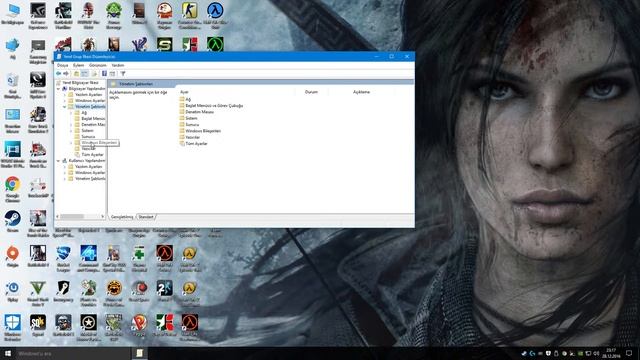Open the Eylem menu
The height and width of the screenshot is (360, 640).
point(78,65)
